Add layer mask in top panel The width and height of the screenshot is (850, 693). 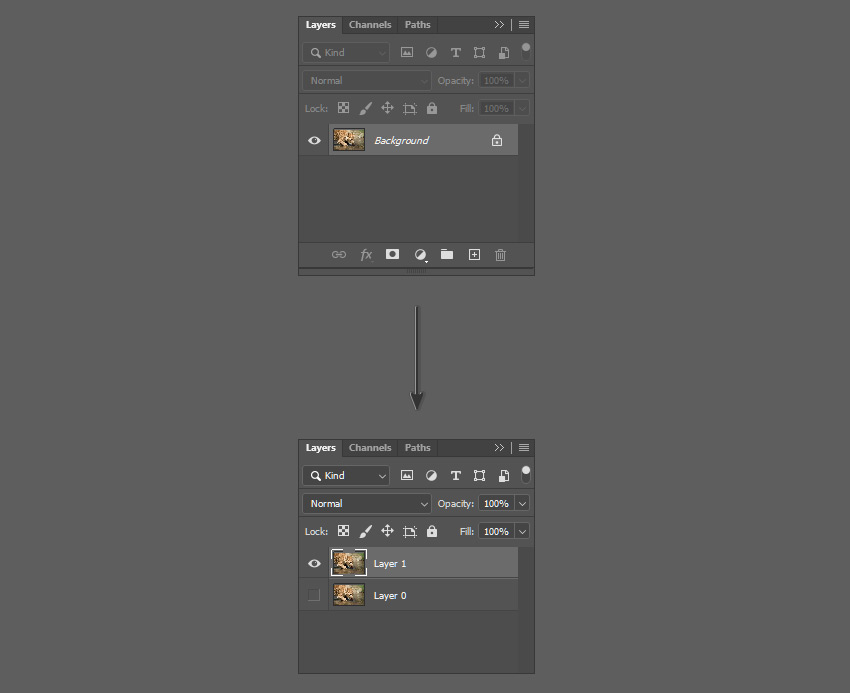coord(392,254)
